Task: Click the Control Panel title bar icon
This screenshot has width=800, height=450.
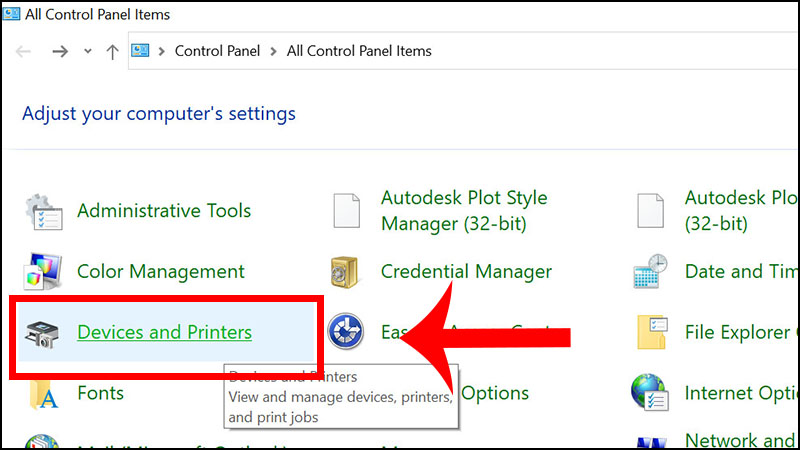Action: 11,13
